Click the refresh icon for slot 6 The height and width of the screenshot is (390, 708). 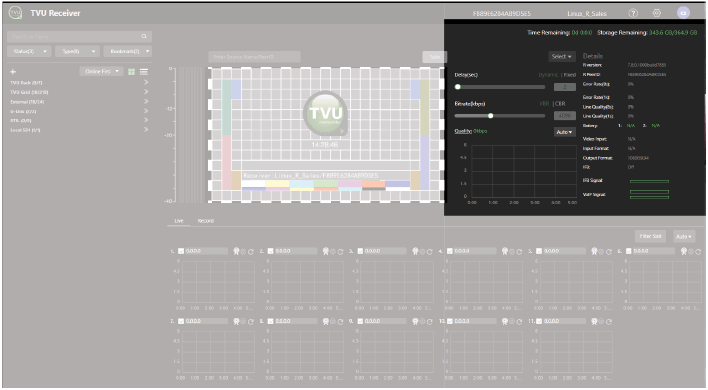(x=698, y=251)
